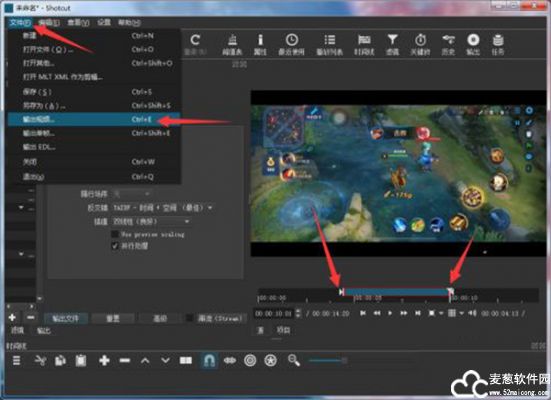Show the Playlist (播放列表) panel icon
Viewport: 551px width, 400px height.
click(329, 40)
